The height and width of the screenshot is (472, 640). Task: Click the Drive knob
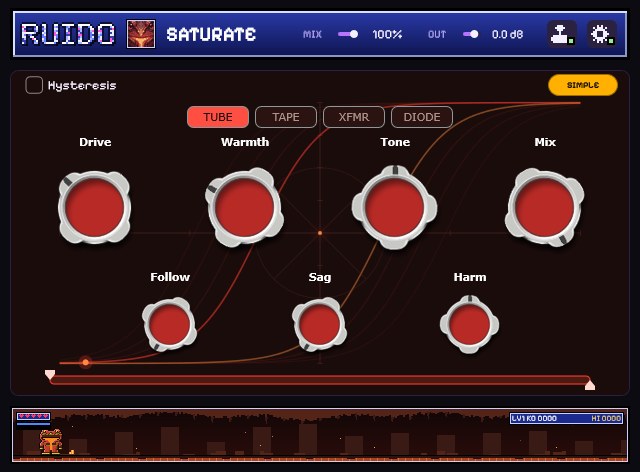[x=95, y=207]
